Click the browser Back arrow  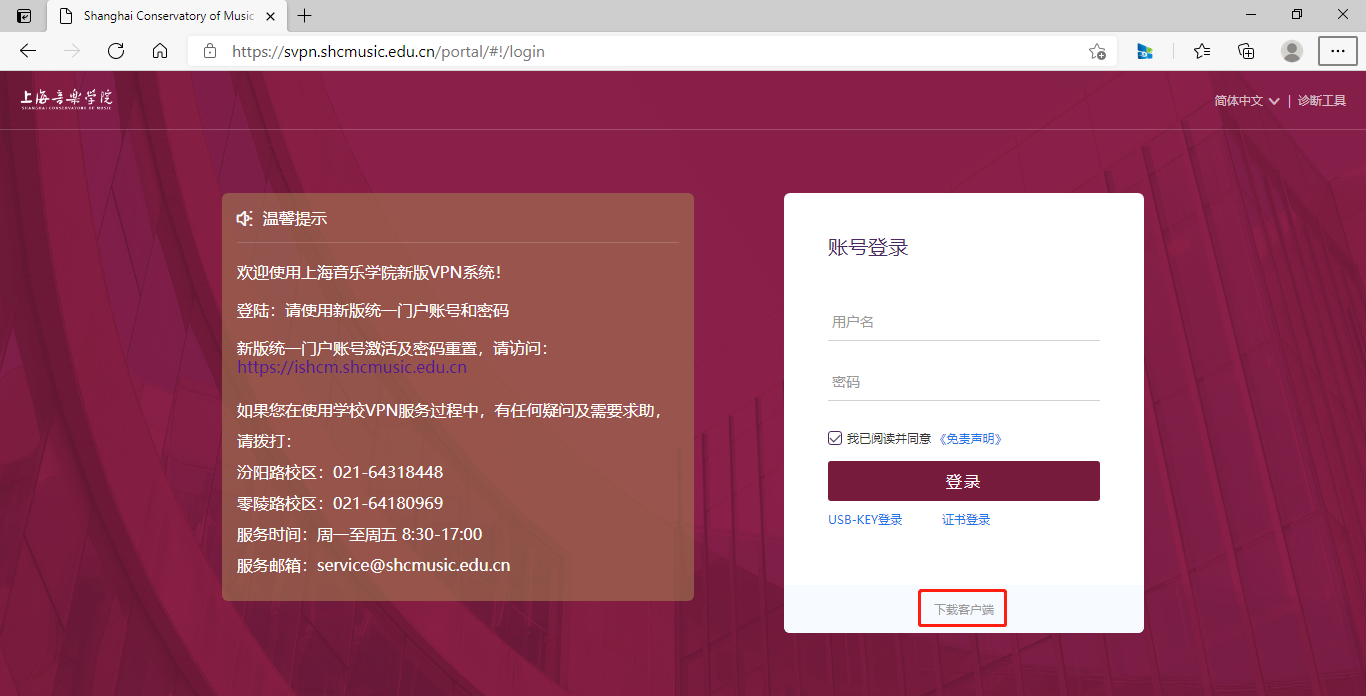click(x=28, y=51)
